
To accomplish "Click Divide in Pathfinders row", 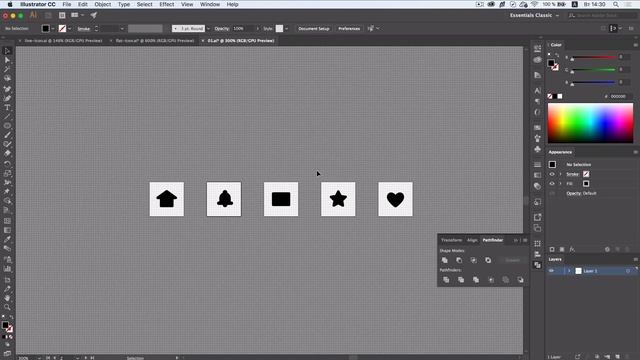I will (446, 280).
